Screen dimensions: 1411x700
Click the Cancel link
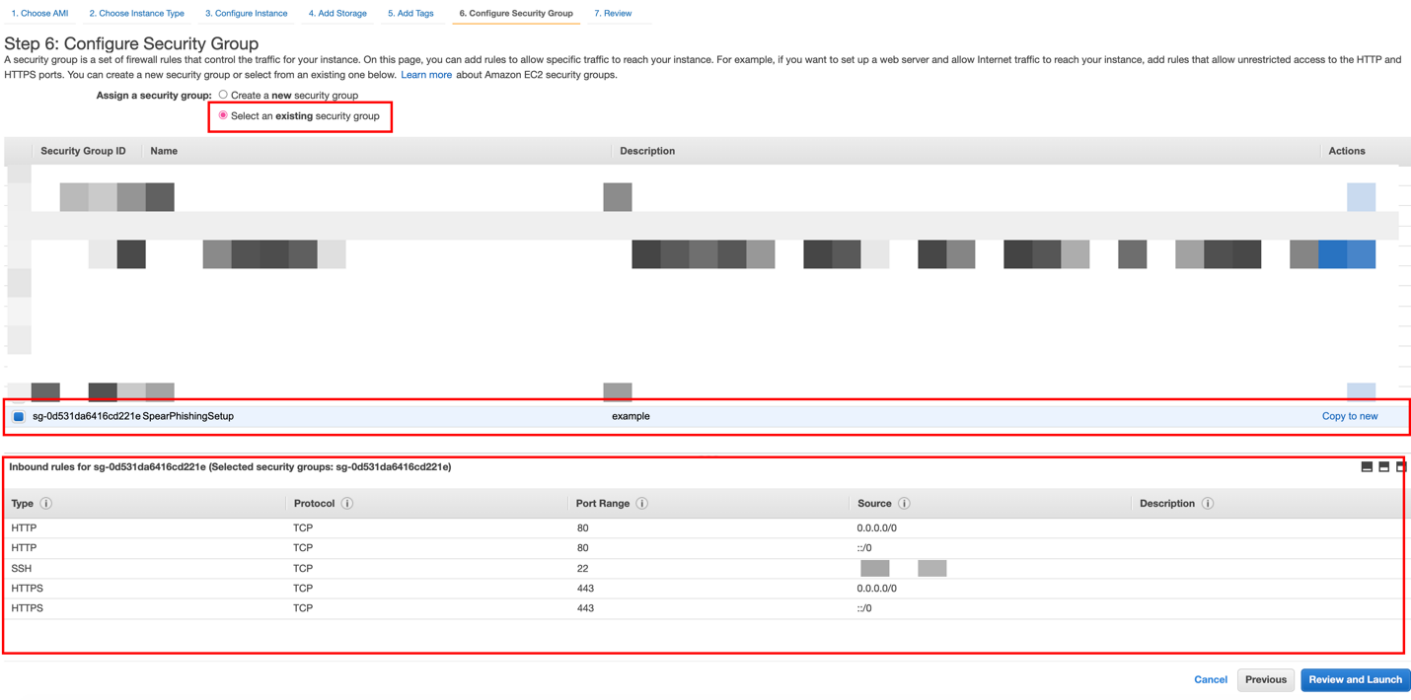tap(1210, 680)
